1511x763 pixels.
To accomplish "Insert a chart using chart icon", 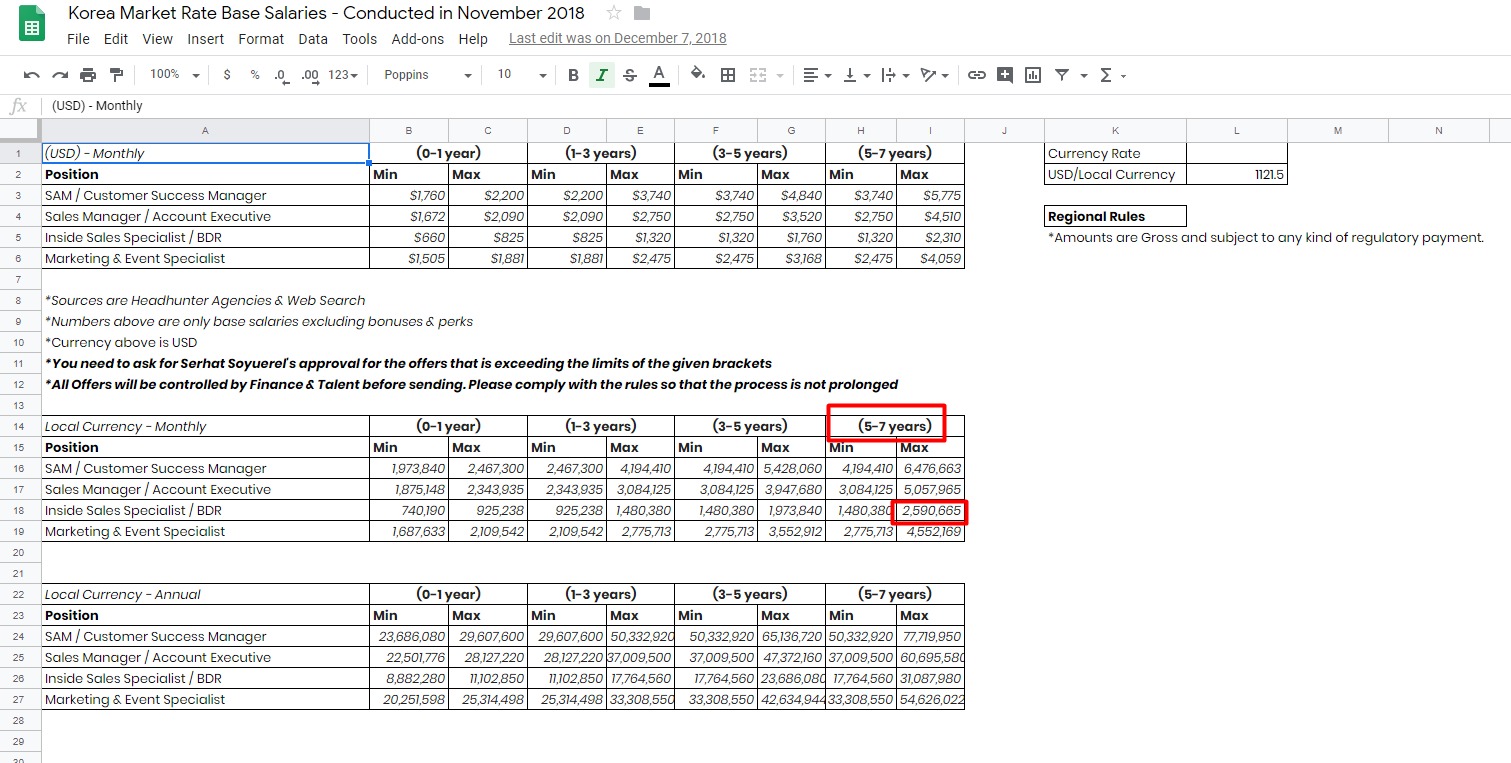I will pyautogui.click(x=1033, y=75).
